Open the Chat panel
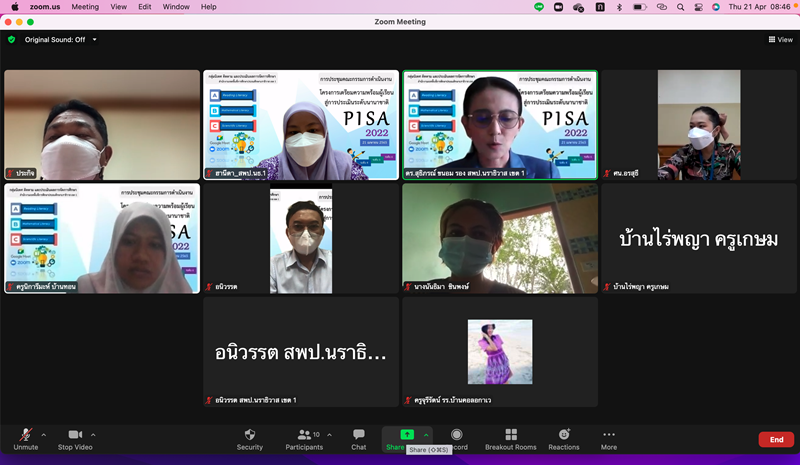The image size is (800, 465). [x=358, y=438]
